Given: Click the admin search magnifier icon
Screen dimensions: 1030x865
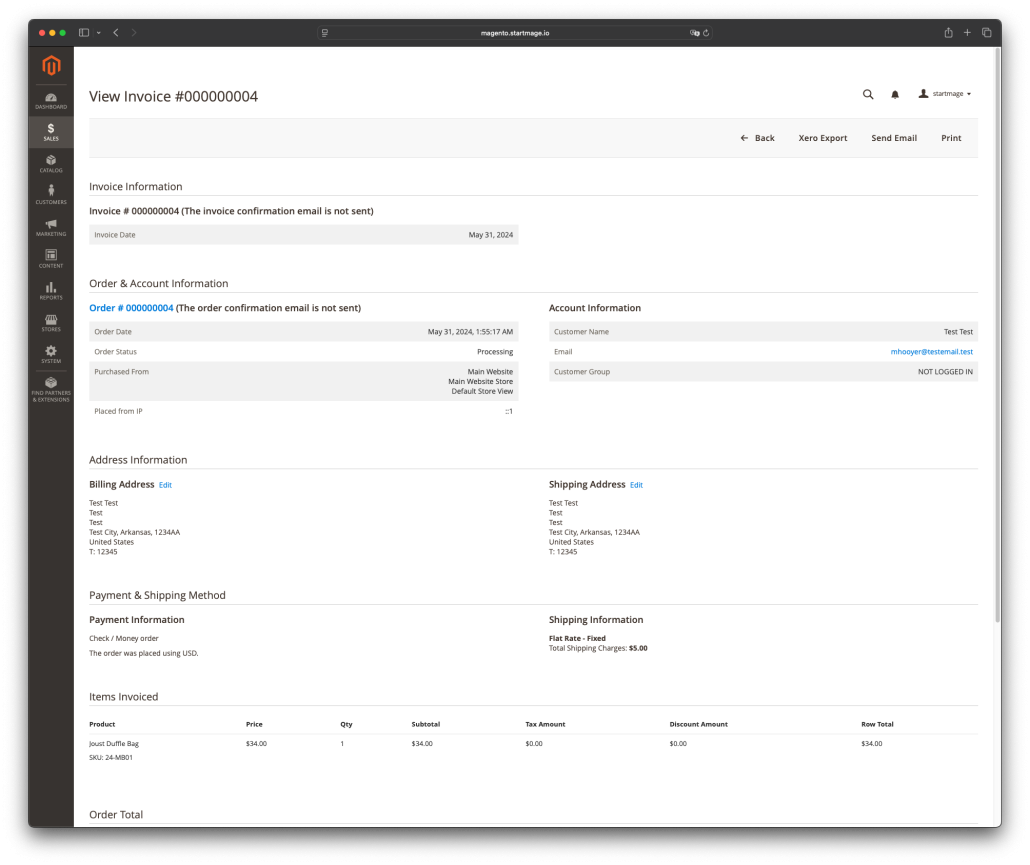Looking at the screenshot, I should click(x=868, y=95).
